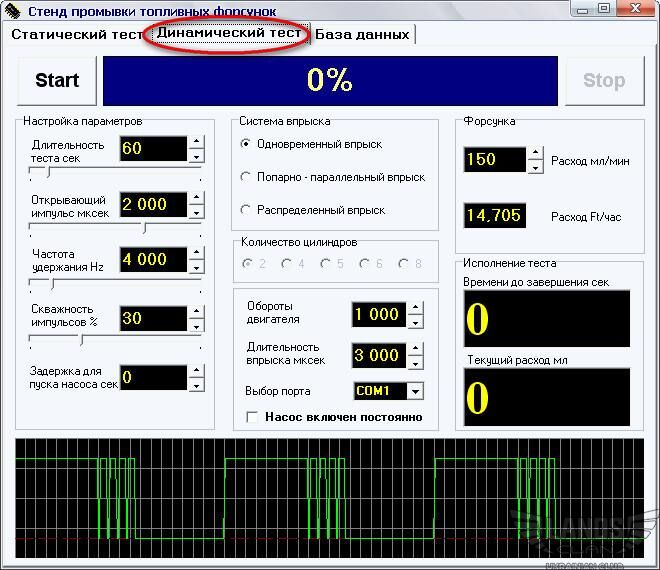The width and height of the screenshot is (660, 570).
Task: Open the База данных tab
Action: click(362, 34)
